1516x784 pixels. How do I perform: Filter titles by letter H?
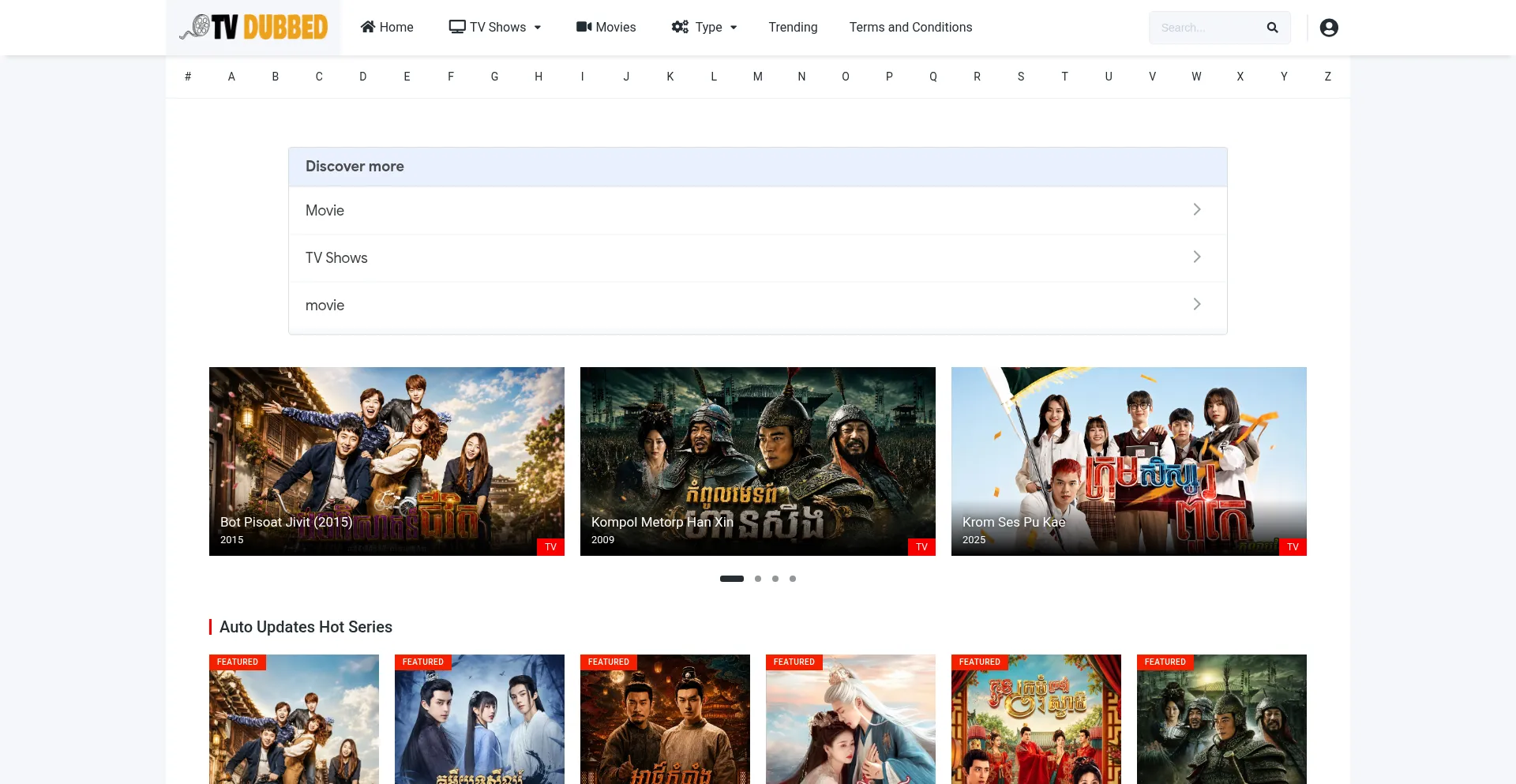point(538,77)
